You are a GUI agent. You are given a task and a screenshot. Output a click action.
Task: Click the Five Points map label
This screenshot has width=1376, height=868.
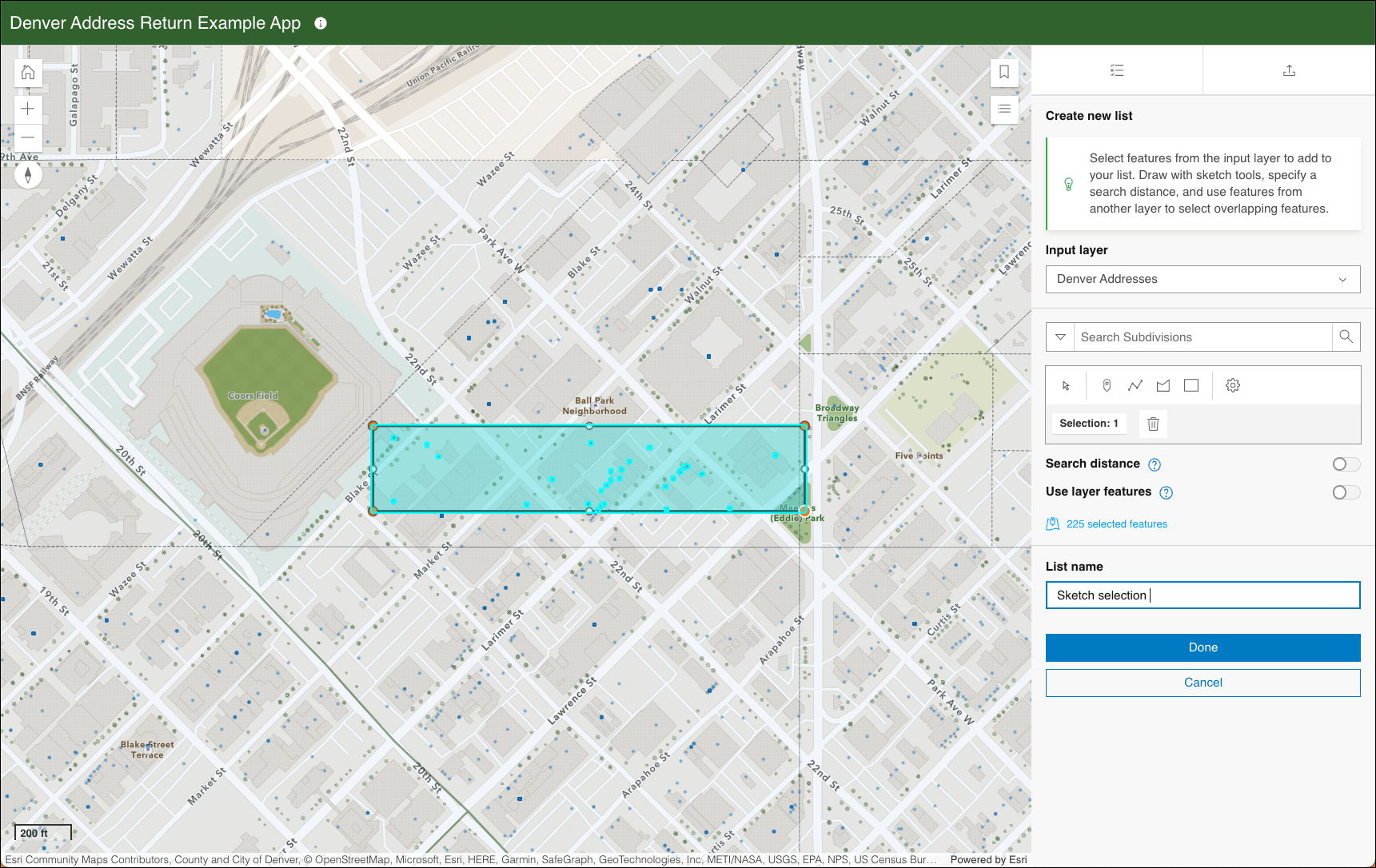click(919, 456)
